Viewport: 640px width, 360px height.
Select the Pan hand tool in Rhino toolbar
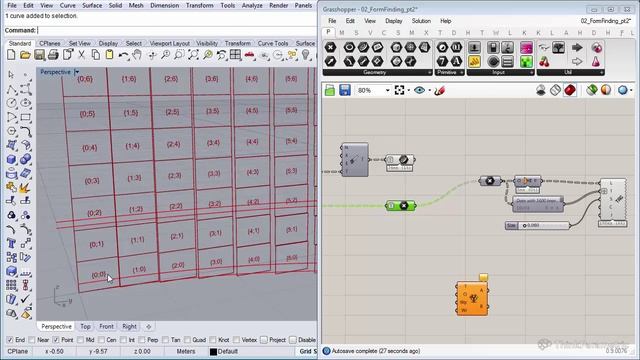[137, 55]
